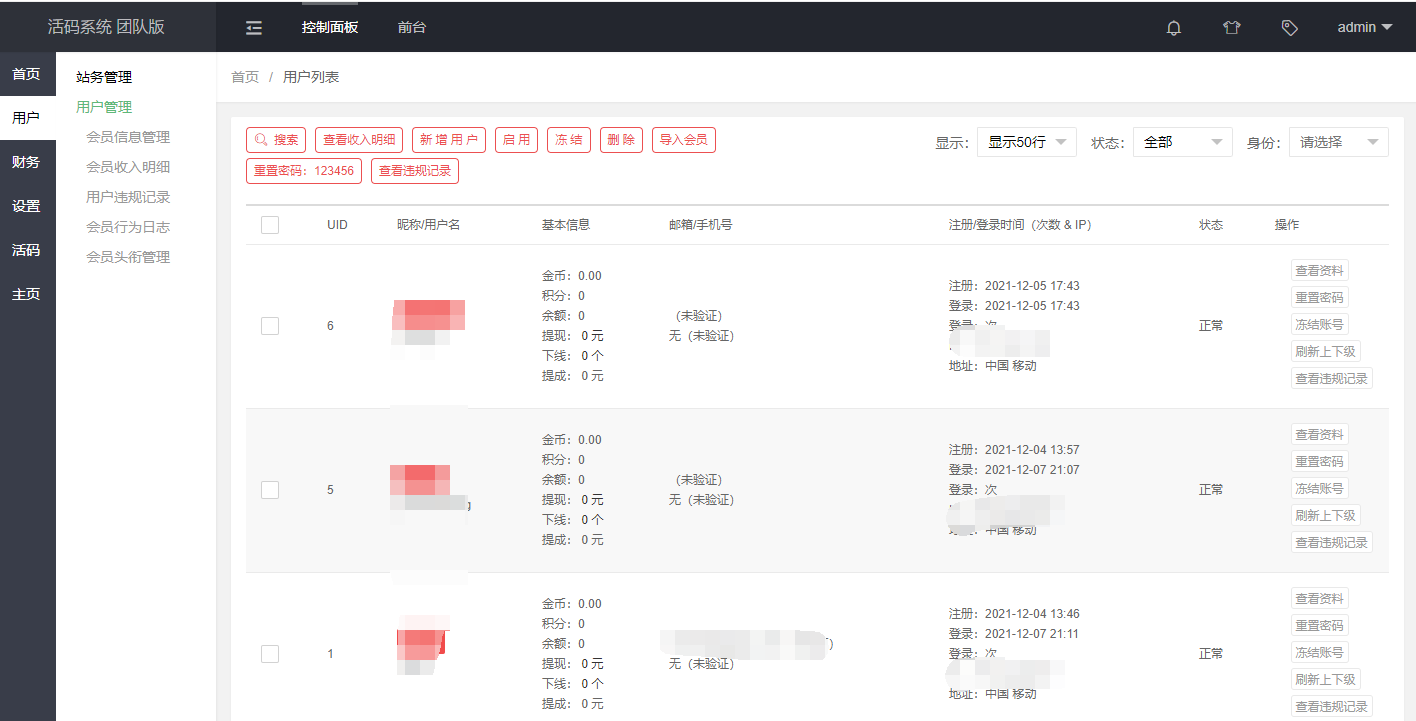
Task: Click the 查看收入明细 button
Action: pos(359,140)
